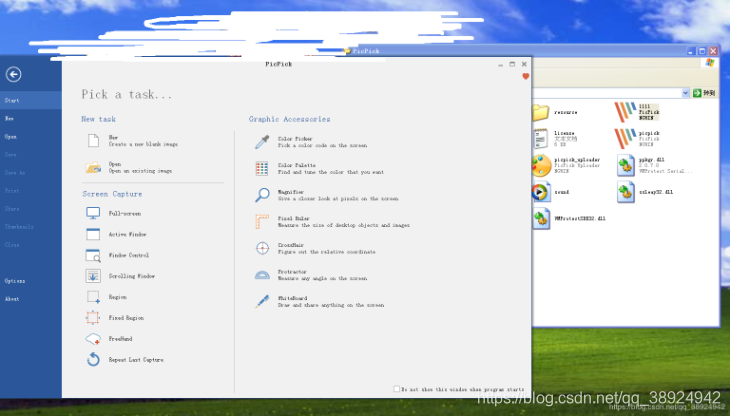The image size is (731, 417).
Task: Click the Color Picker title text
Action: 295,139
